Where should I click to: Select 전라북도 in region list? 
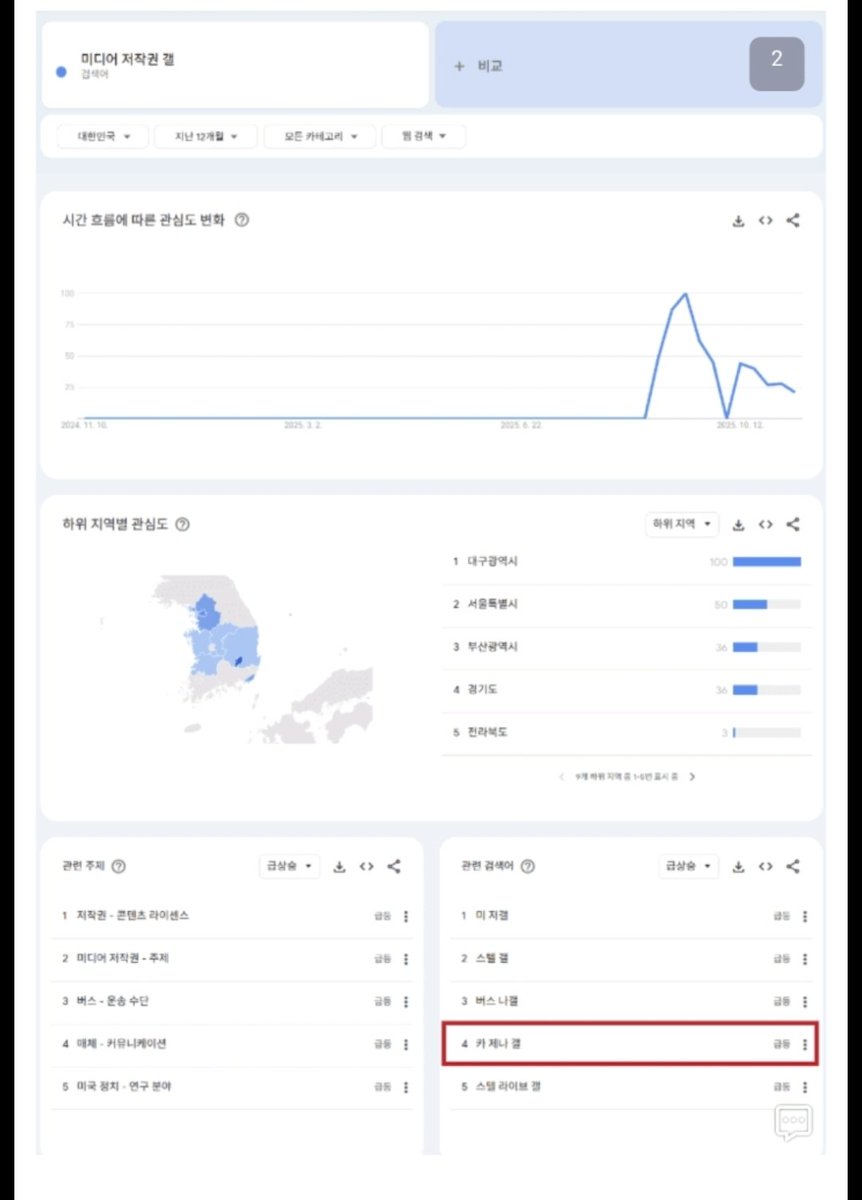coord(626,733)
